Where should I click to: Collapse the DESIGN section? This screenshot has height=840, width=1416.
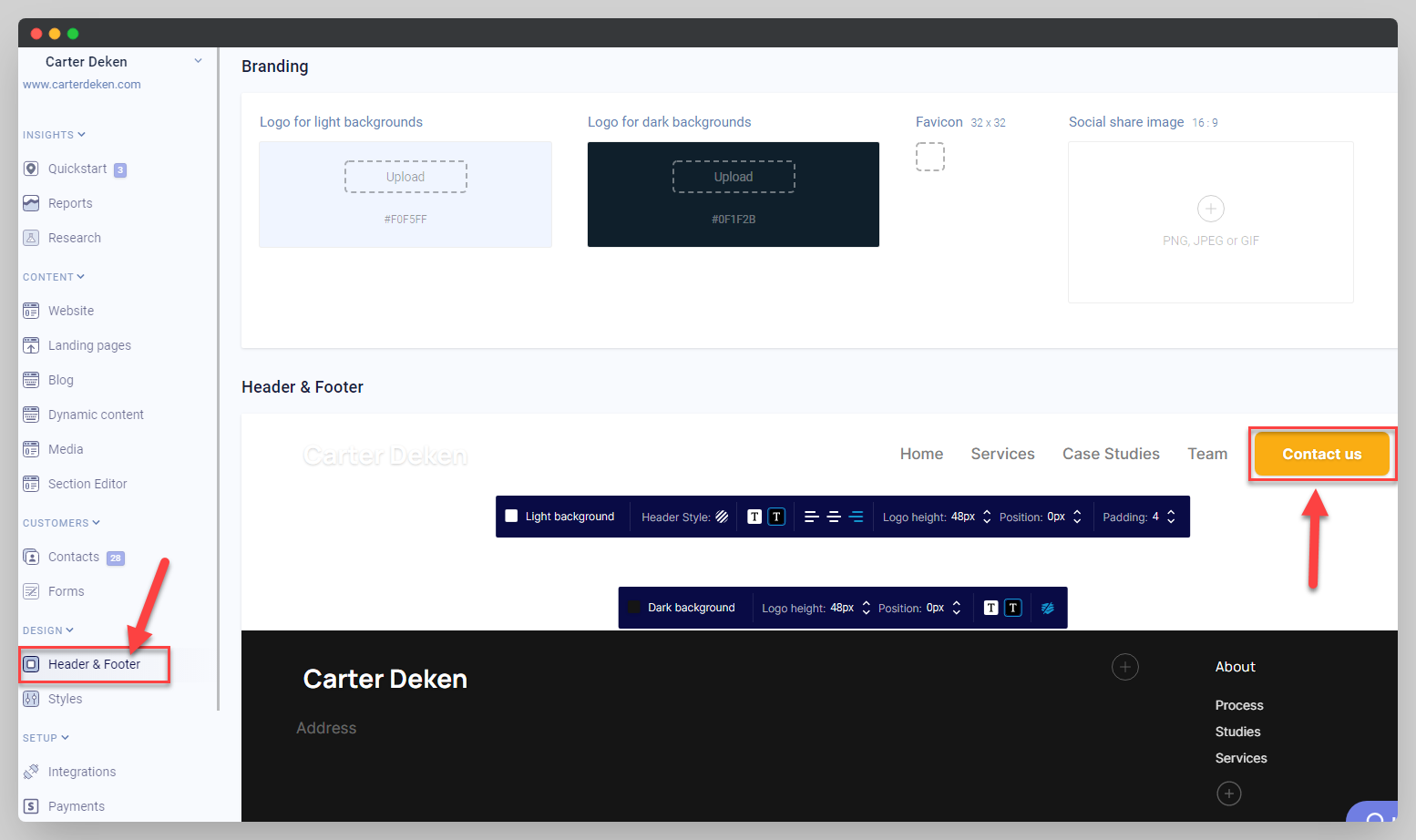pos(67,630)
